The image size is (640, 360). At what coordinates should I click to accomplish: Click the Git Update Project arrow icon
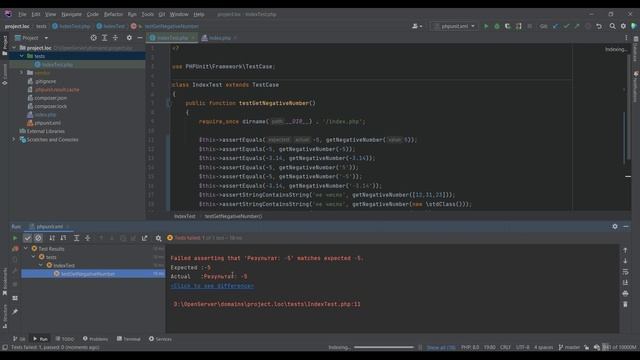click(556, 26)
